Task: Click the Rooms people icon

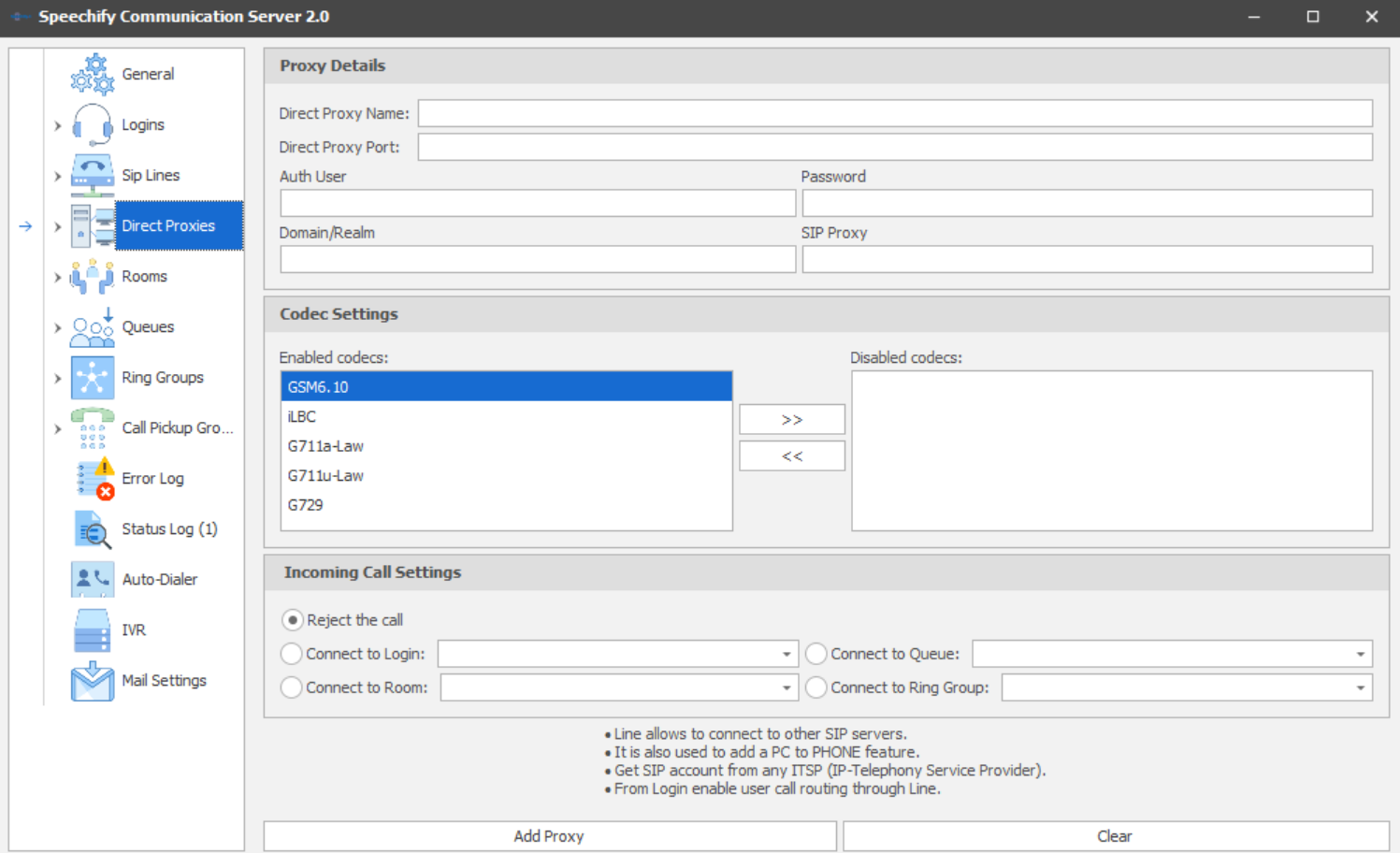Action: (x=93, y=276)
